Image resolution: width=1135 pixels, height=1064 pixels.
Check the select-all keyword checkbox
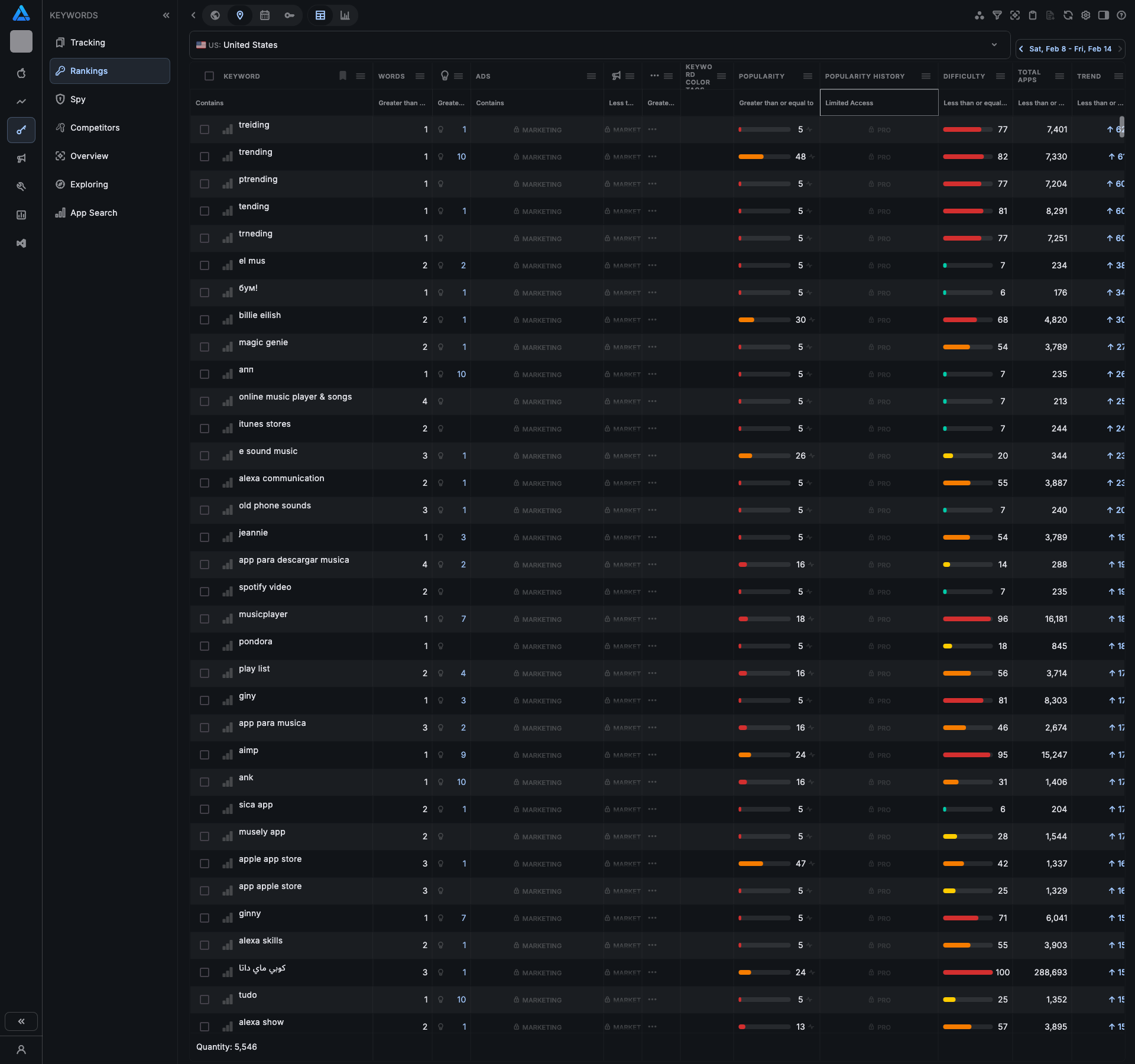pos(209,76)
